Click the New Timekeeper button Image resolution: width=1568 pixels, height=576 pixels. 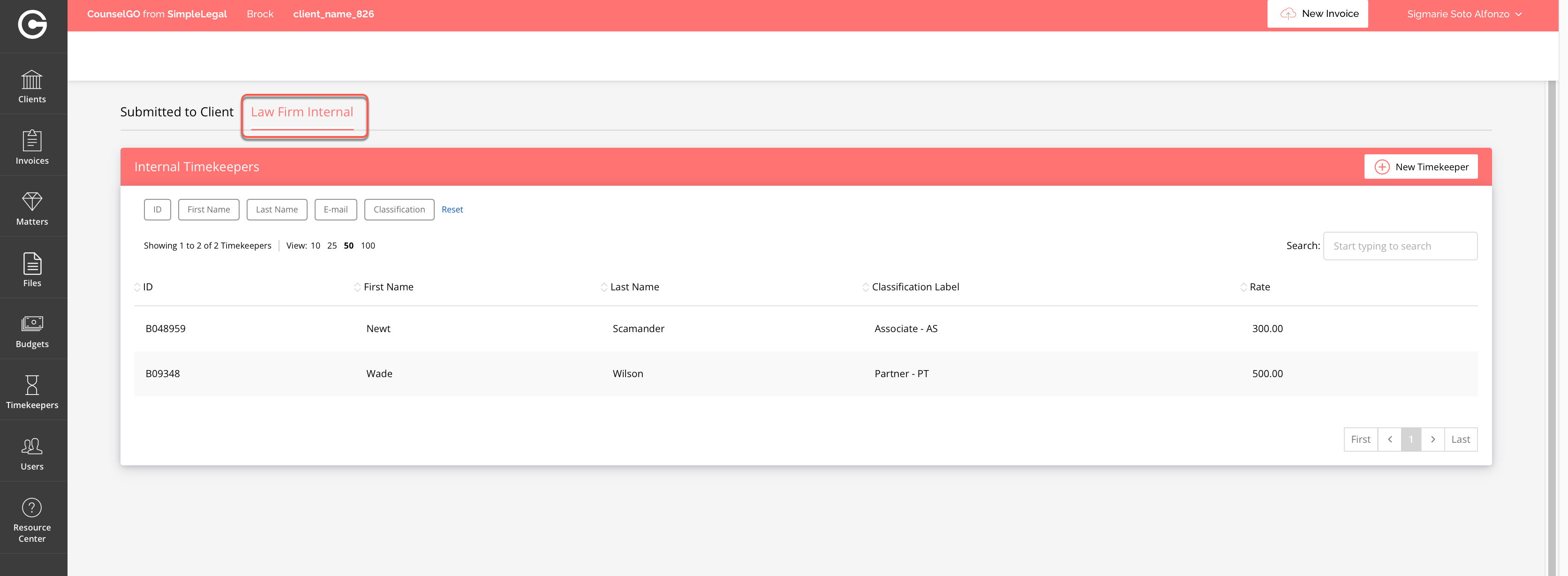tap(1421, 167)
